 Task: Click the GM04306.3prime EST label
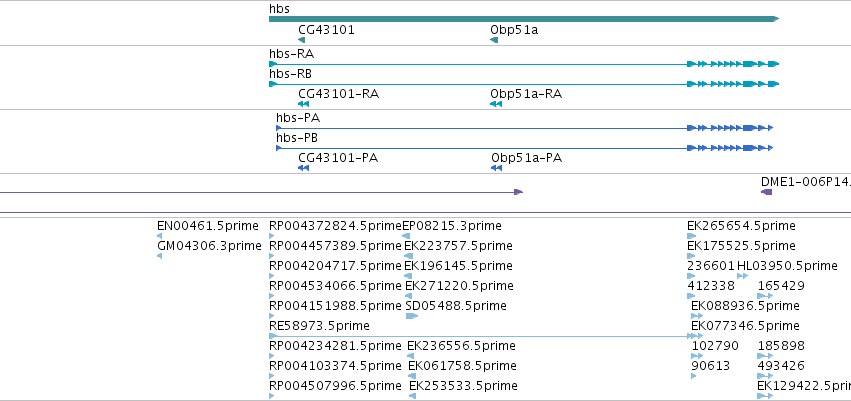tap(209, 246)
